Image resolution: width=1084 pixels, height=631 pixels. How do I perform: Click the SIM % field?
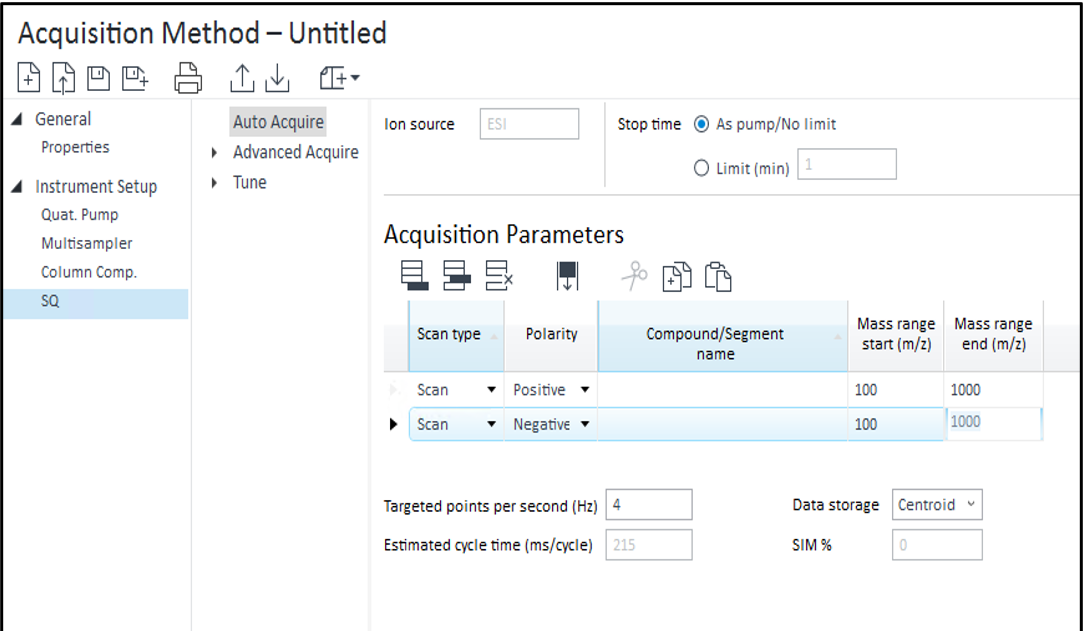coord(937,545)
